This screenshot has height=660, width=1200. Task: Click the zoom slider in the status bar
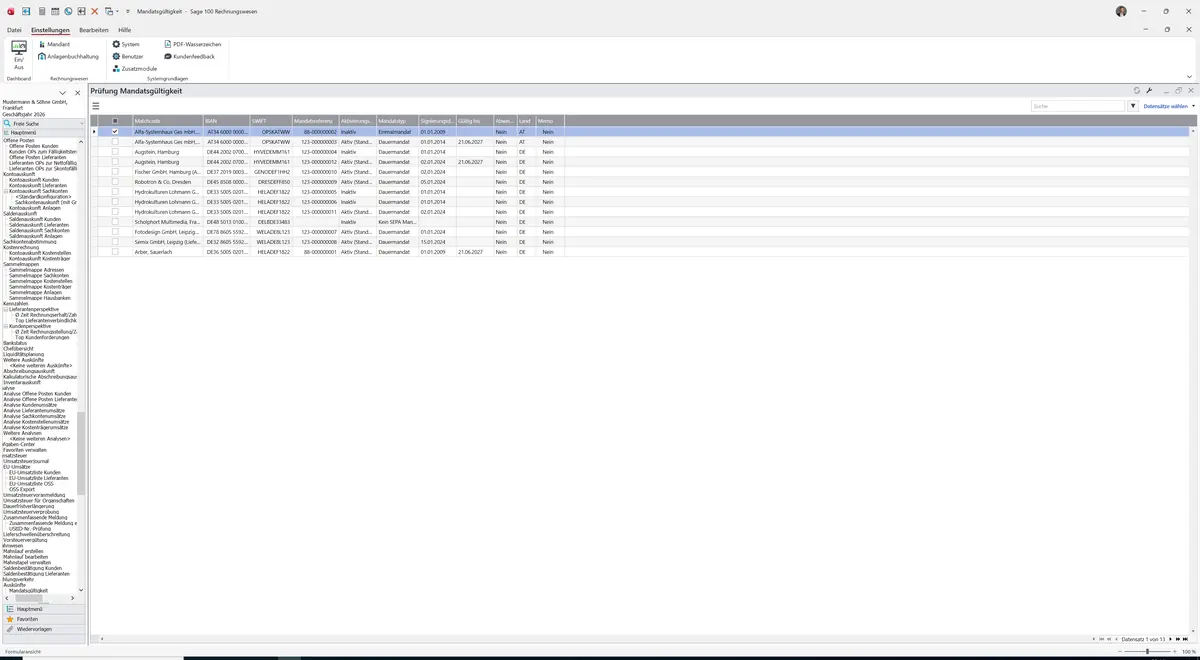pyautogui.click(x=1146, y=651)
